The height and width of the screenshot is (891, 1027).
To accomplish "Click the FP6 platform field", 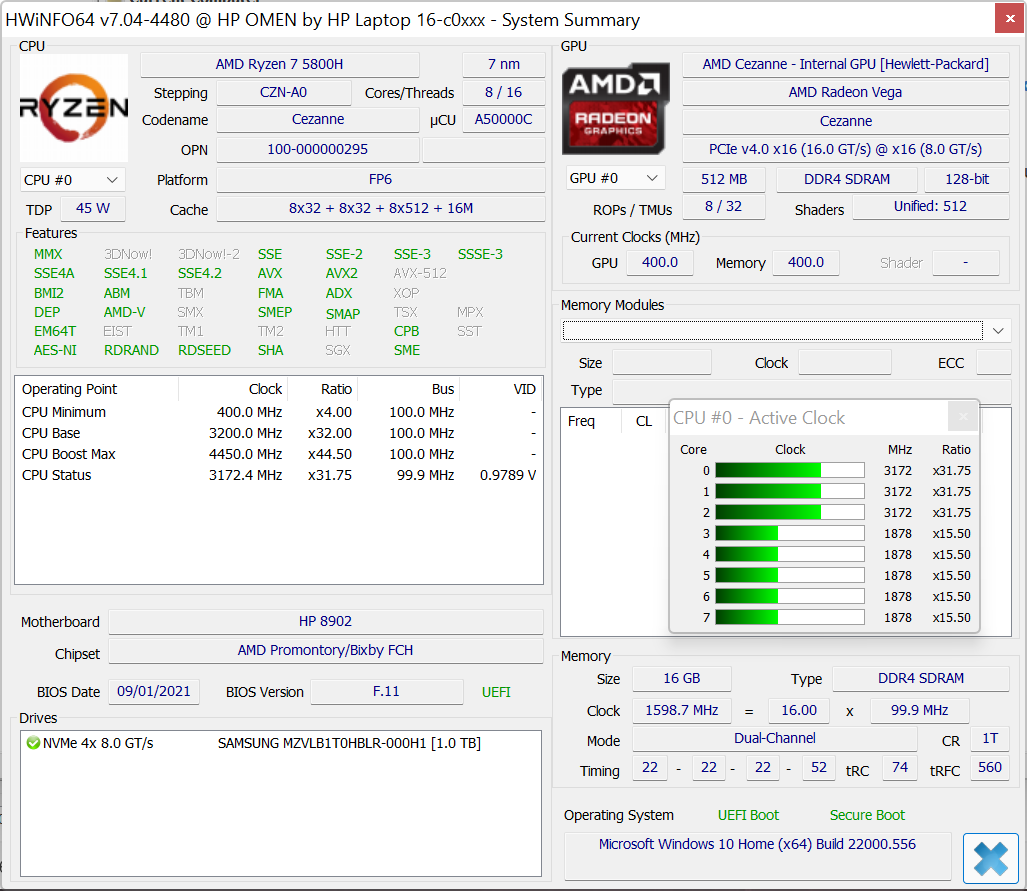I will (381, 180).
